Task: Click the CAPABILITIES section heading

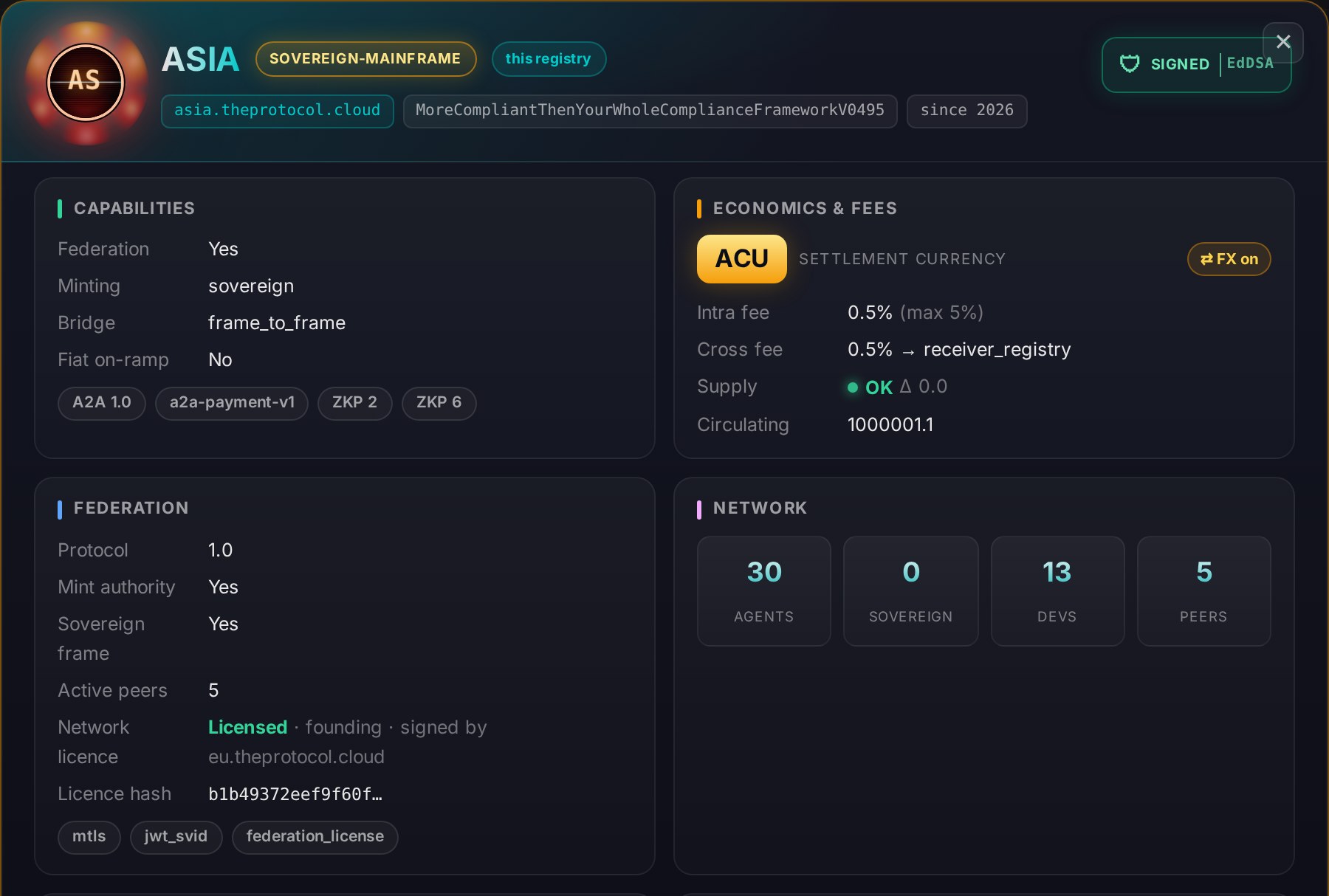Action: point(134,209)
